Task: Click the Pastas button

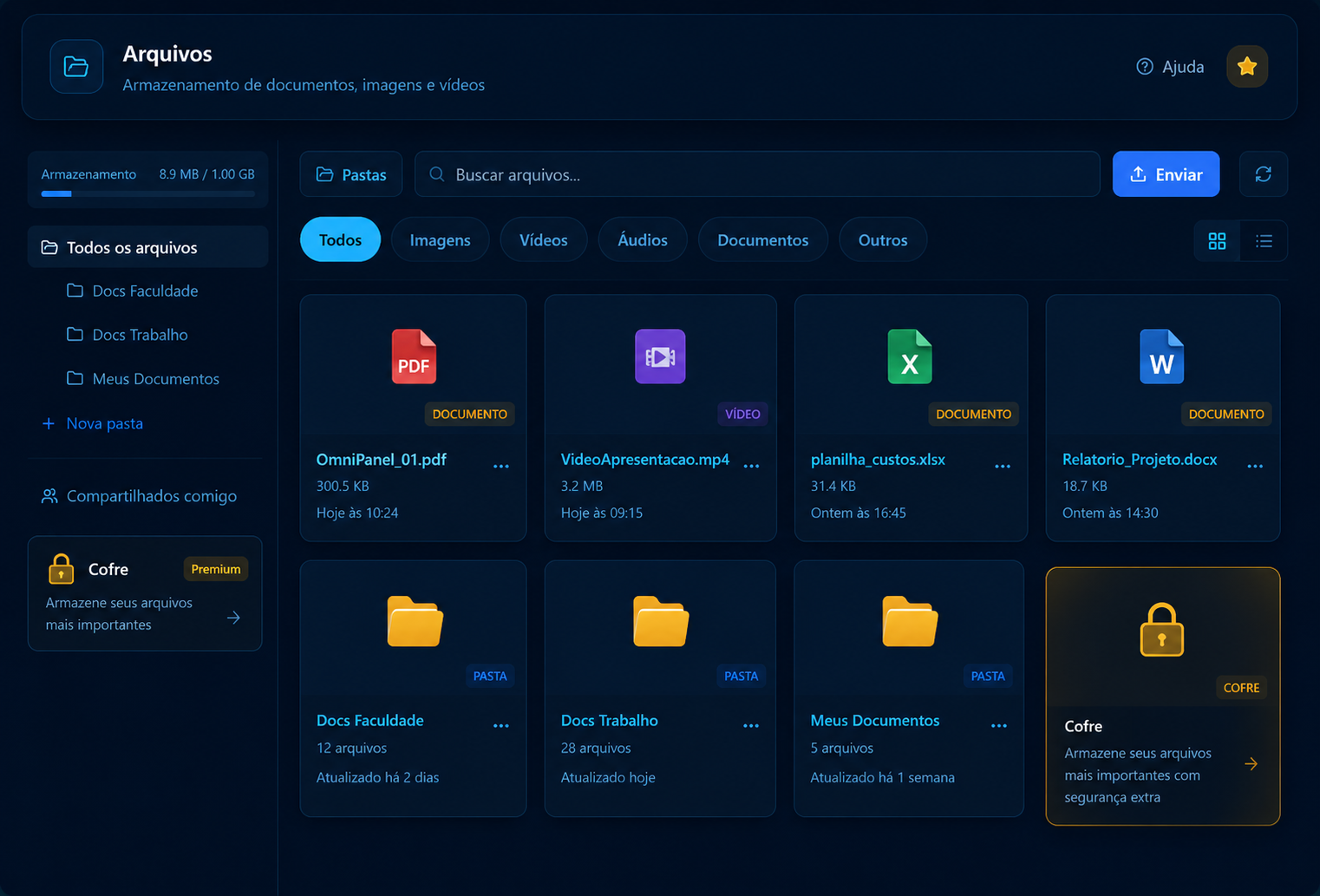Action: [x=351, y=174]
